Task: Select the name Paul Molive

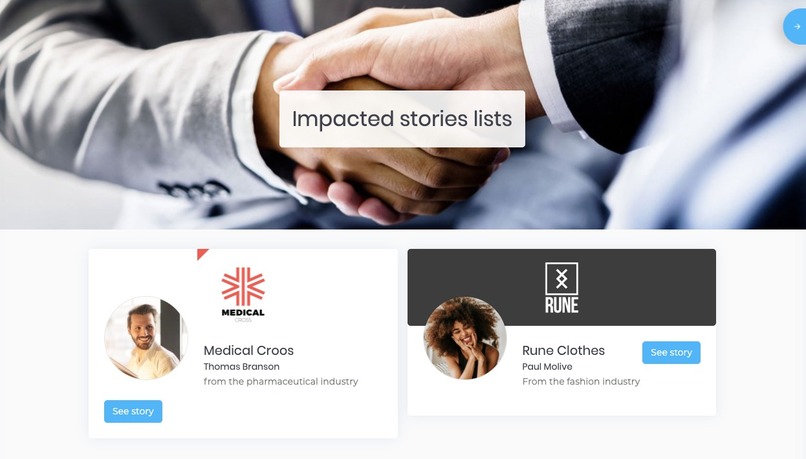Action: tap(547, 366)
